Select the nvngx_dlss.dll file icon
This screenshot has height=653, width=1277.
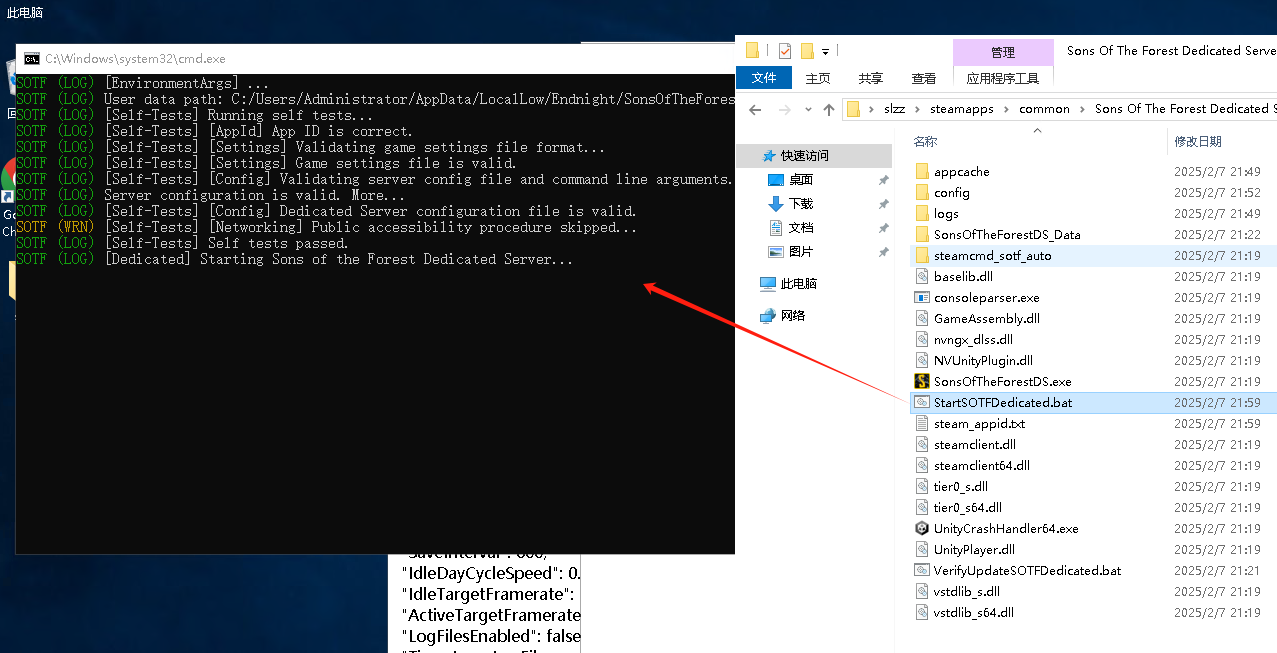(x=922, y=340)
